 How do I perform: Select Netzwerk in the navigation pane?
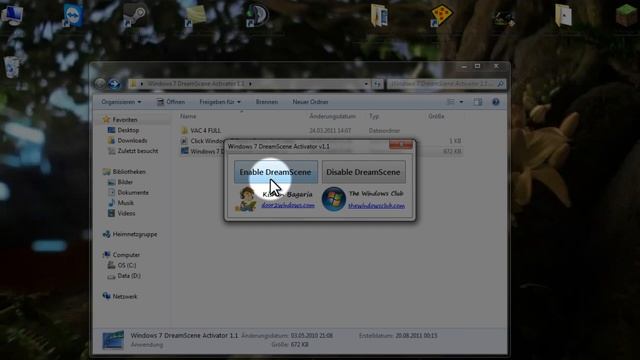[124, 296]
